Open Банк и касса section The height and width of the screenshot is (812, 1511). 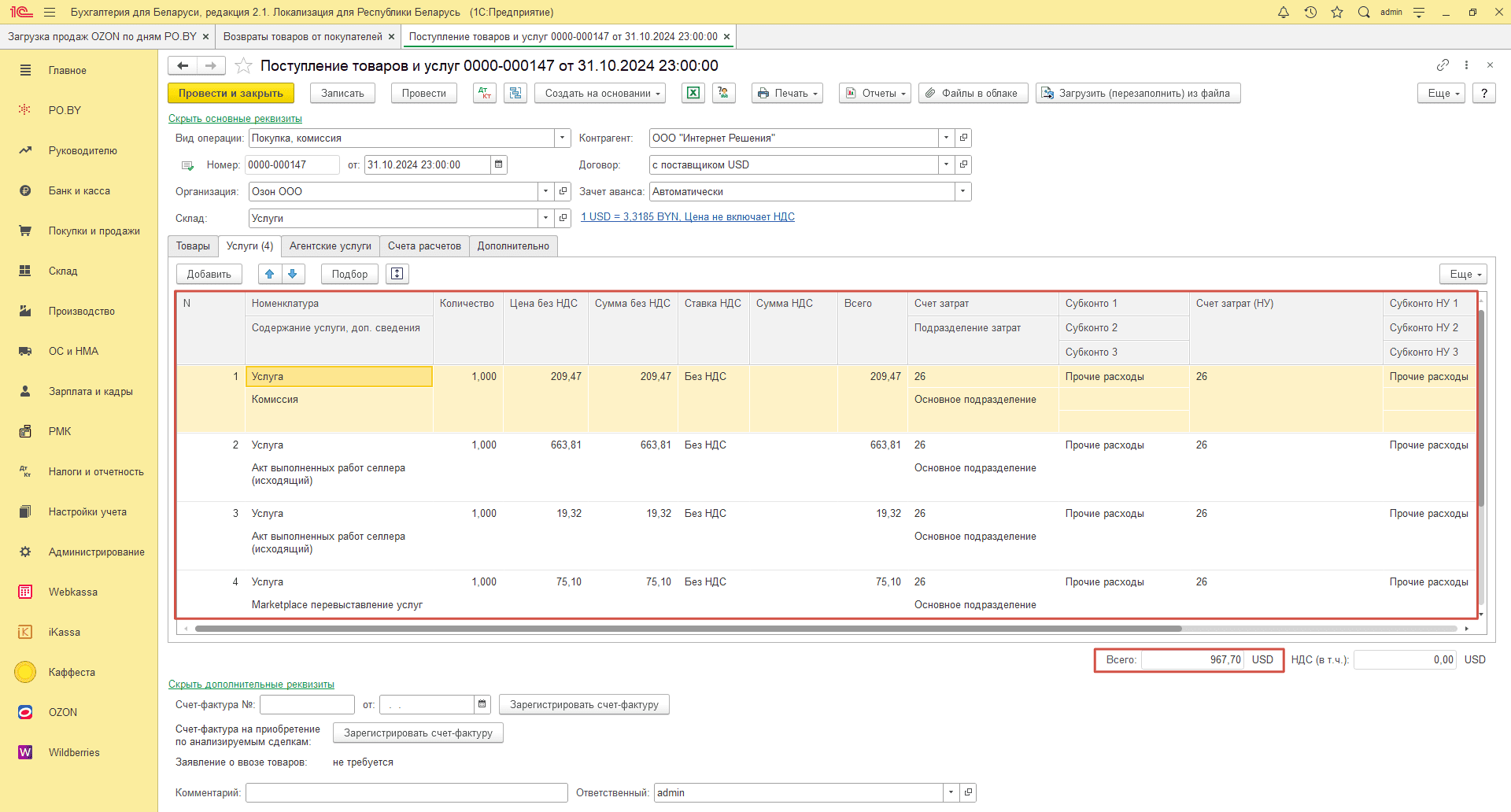click(x=79, y=190)
